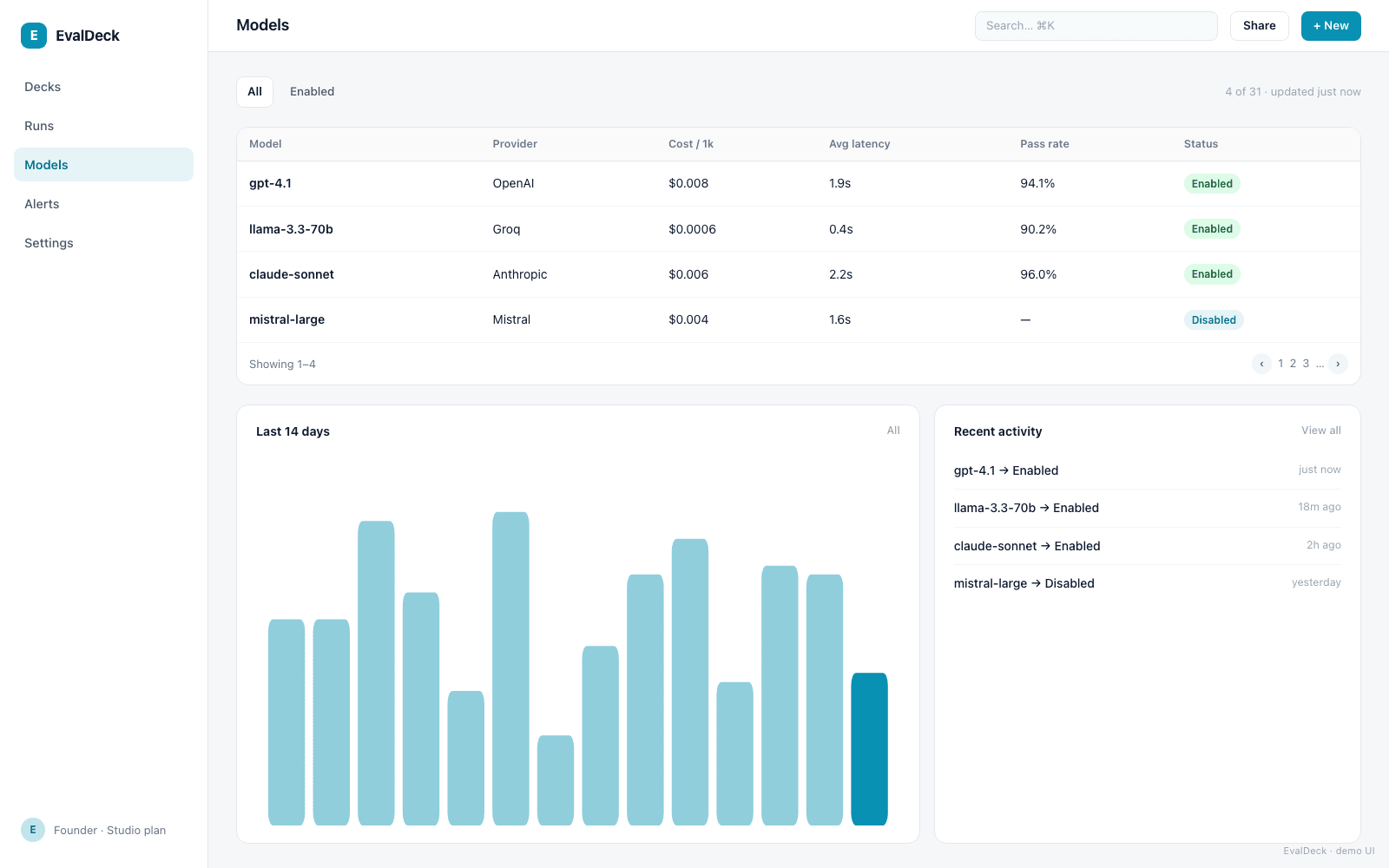Click the + New button
1389x868 pixels.
tap(1331, 26)
